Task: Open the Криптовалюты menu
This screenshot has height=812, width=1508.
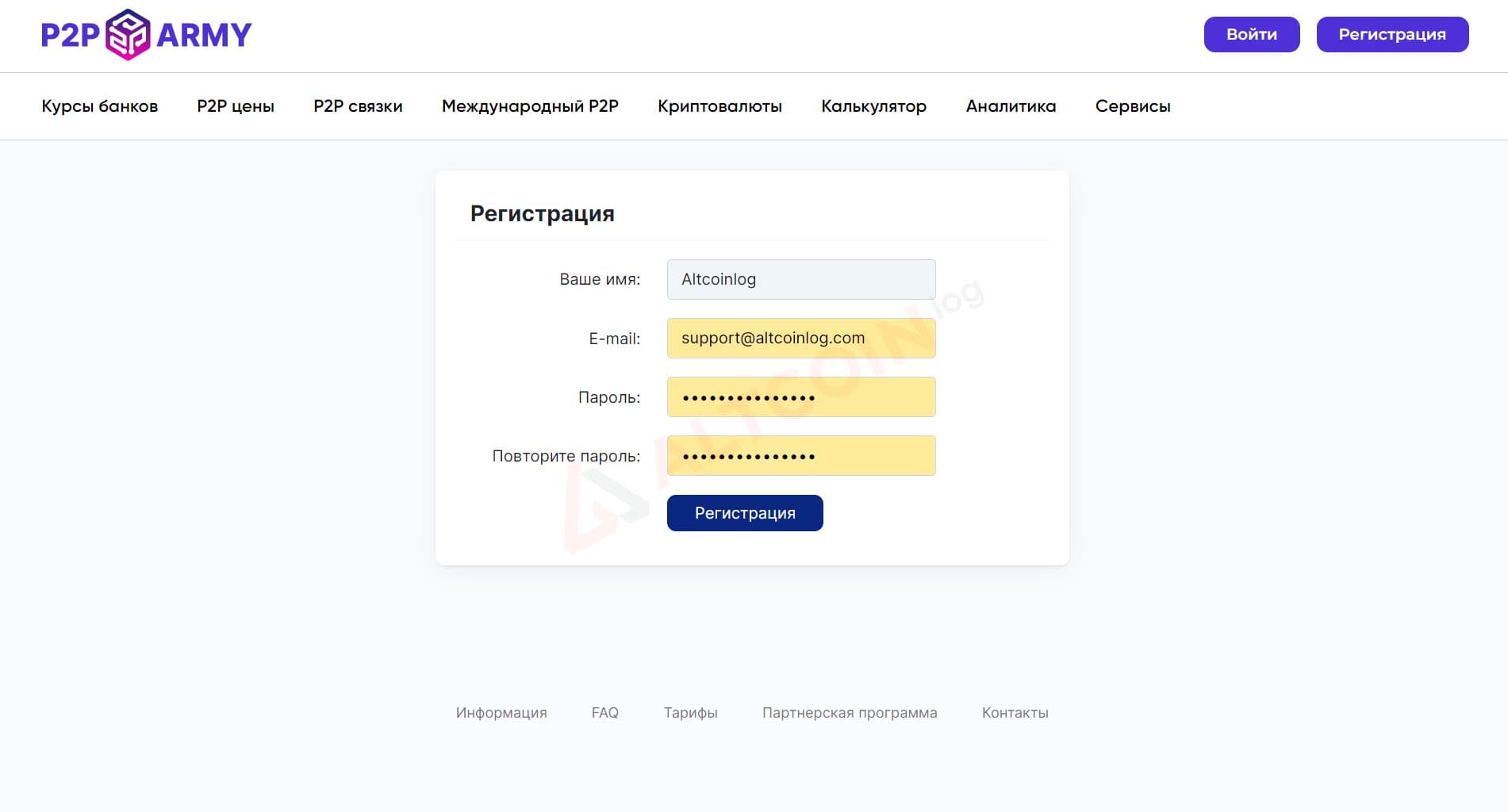Action: [x=719, y=106]
